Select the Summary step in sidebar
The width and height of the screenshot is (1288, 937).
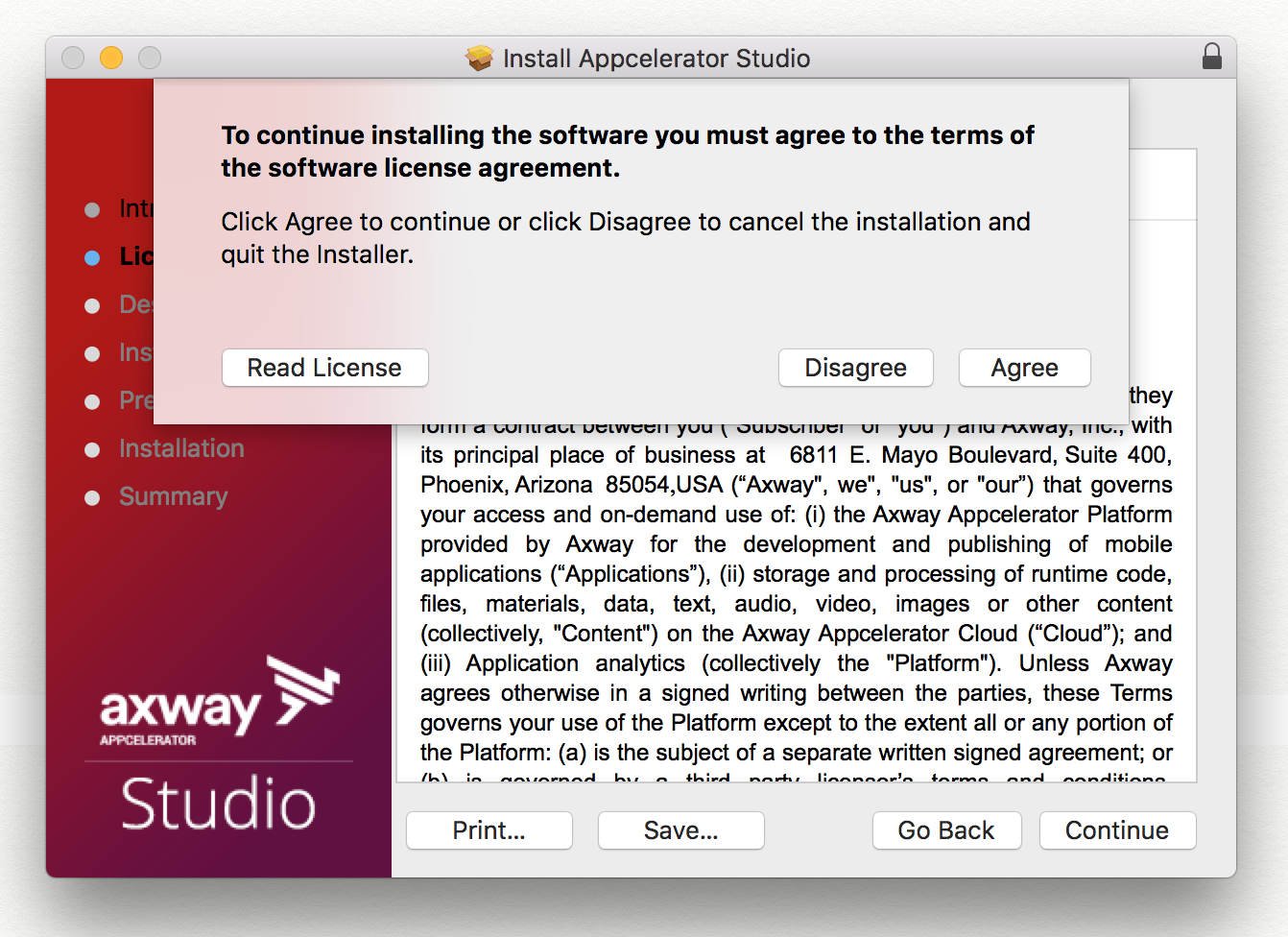[174, 496]
